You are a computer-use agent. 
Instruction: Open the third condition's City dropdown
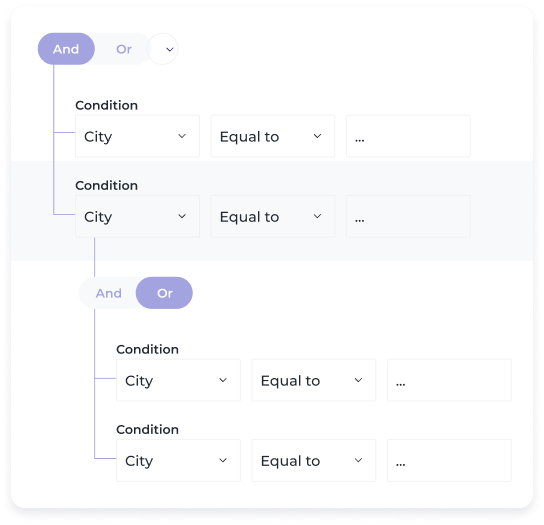tap(178, 380)
